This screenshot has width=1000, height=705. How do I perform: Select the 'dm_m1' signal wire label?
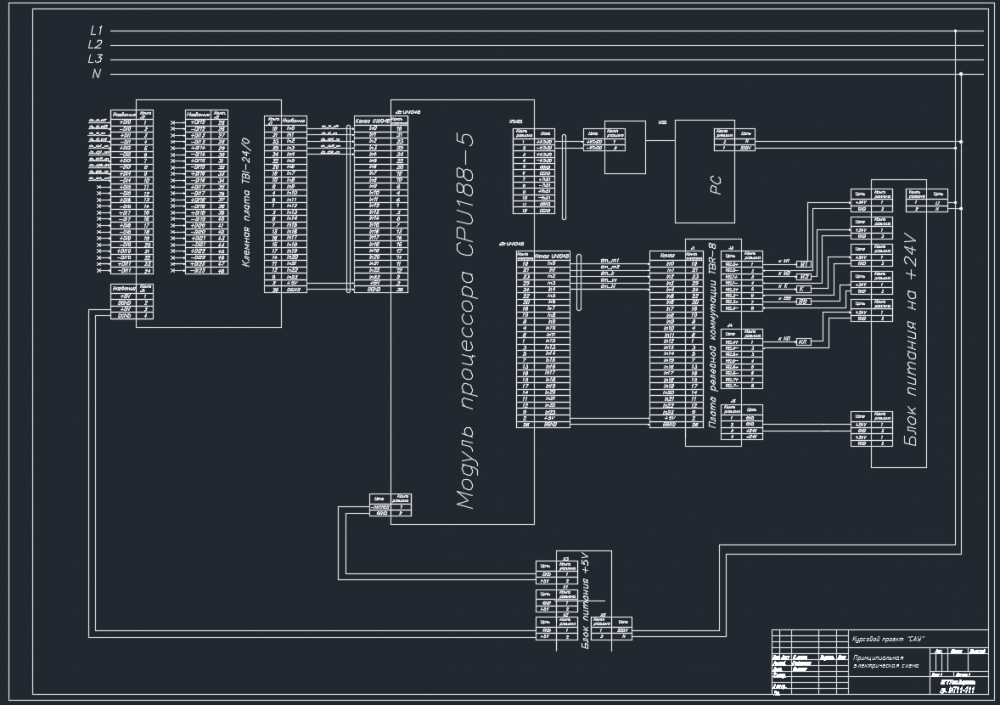pos(610,260)
